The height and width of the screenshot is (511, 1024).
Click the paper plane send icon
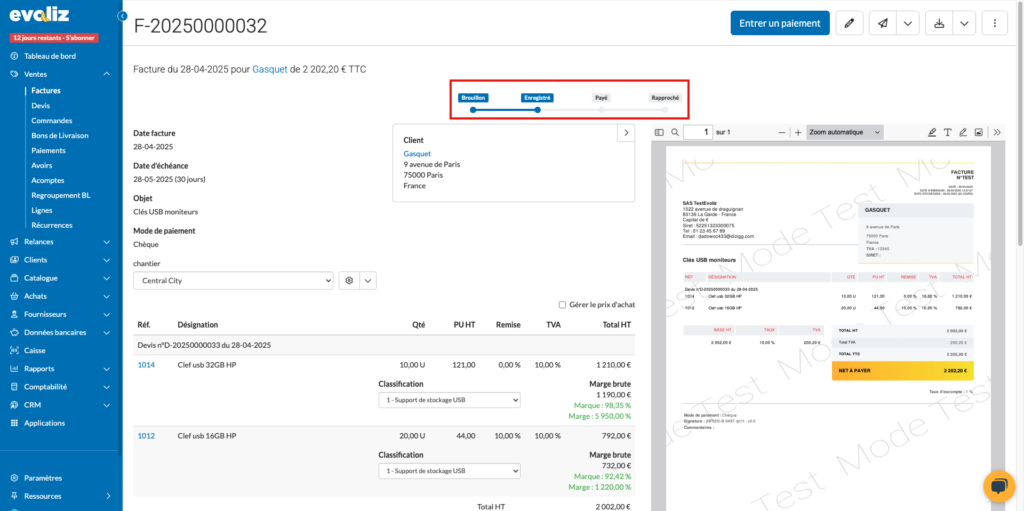tap(882, 23)
